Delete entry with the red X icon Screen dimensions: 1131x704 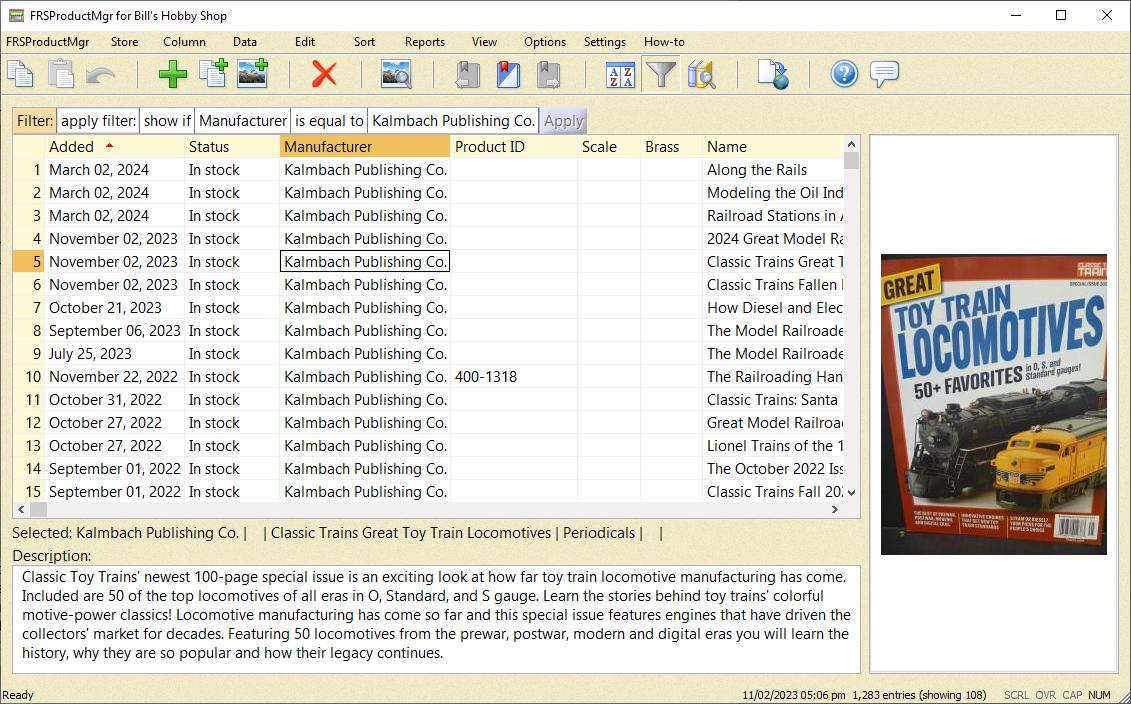point(324,74)
